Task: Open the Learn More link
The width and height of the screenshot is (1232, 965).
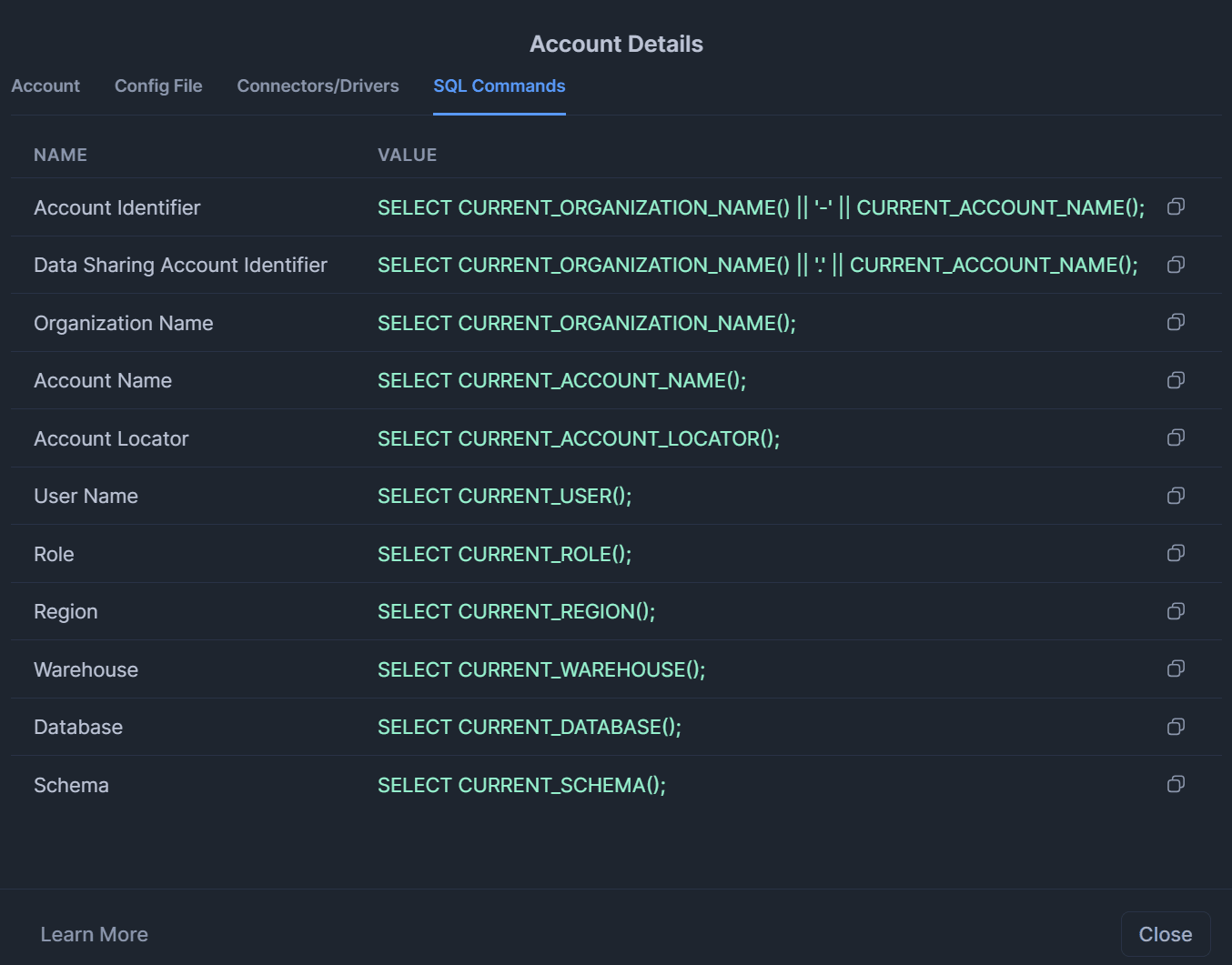Action: tap(94, 934)
